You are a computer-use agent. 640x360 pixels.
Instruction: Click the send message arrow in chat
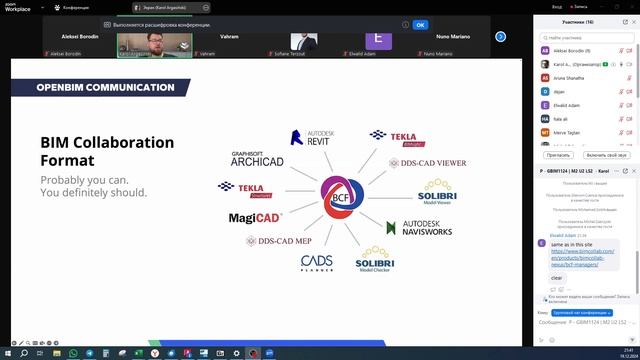point(632,340)
